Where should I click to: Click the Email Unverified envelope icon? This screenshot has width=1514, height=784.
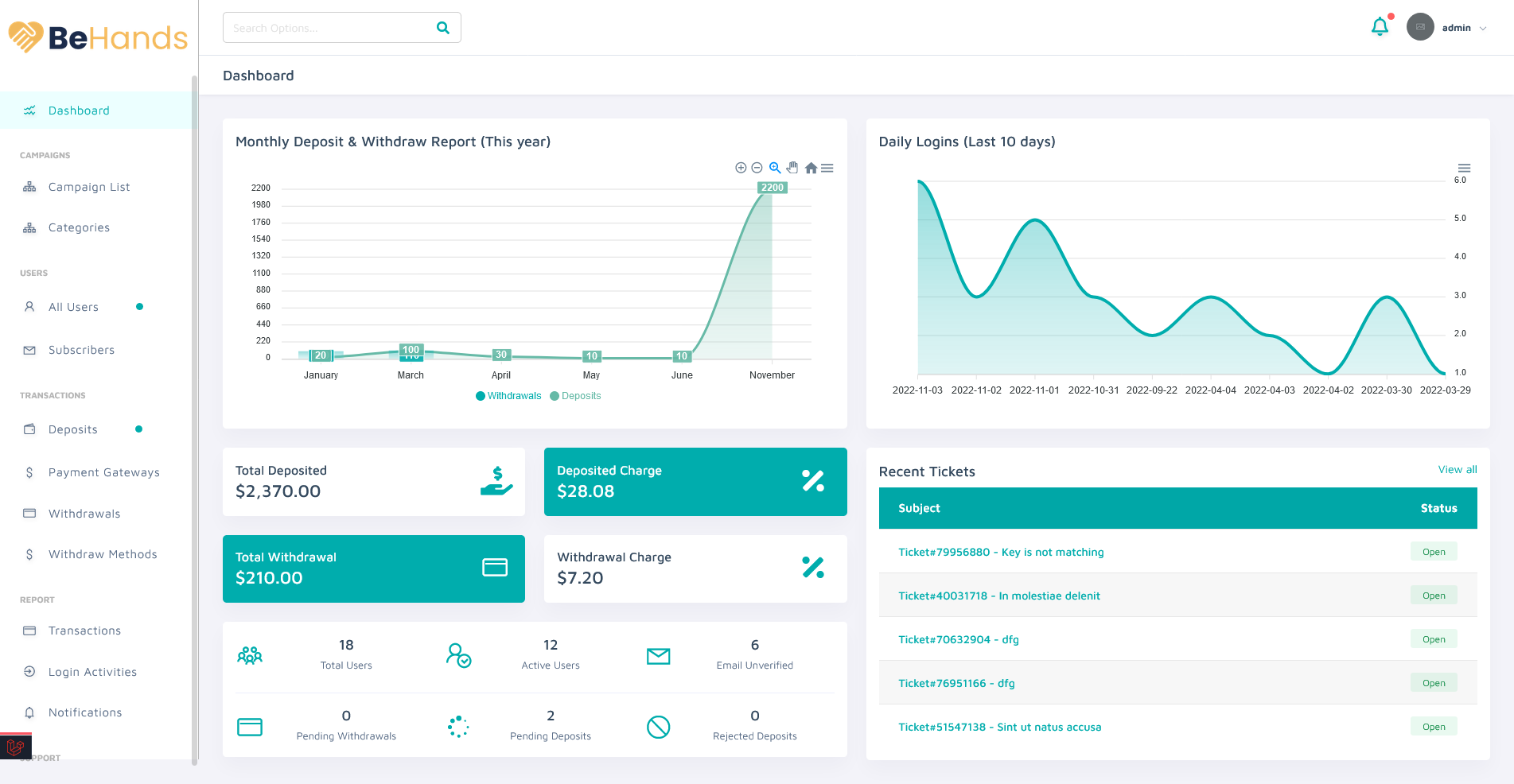pos(659,656)
